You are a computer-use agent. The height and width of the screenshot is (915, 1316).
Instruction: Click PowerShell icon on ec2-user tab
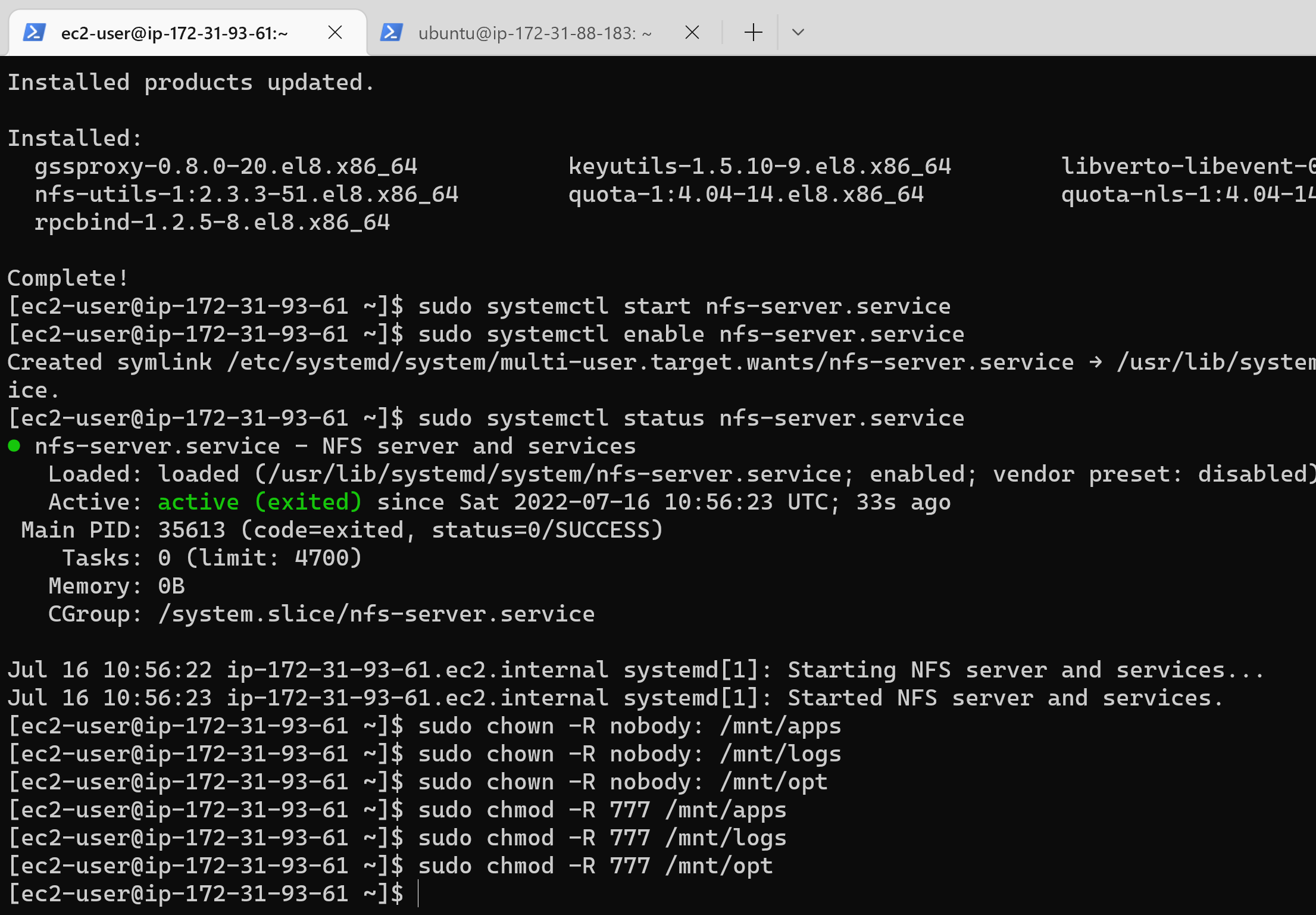point(34,32)
